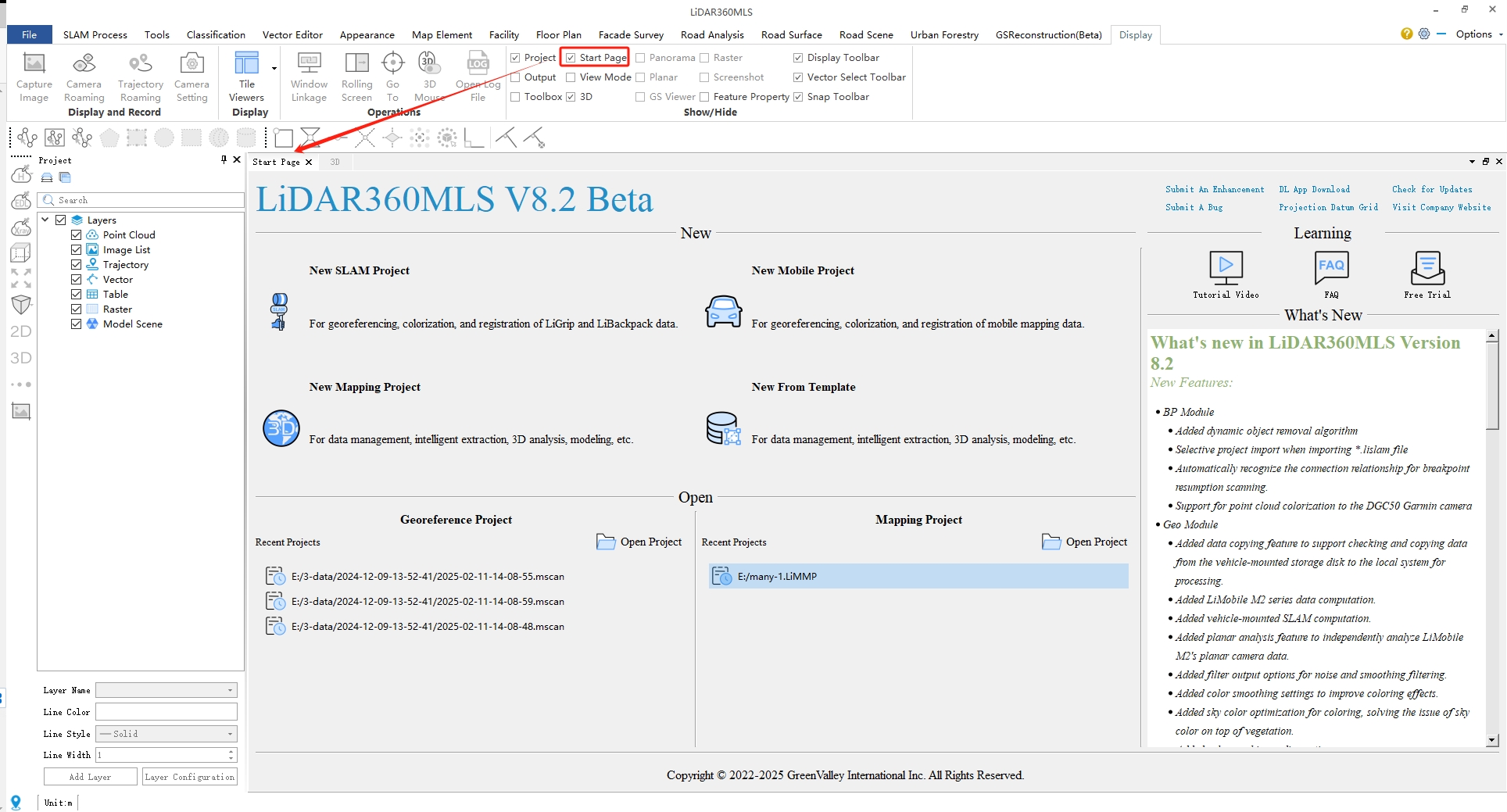Uncheck the Point Cloud layer checkbox
This screenshot has height=812, width=1507.
pos(76,234)
